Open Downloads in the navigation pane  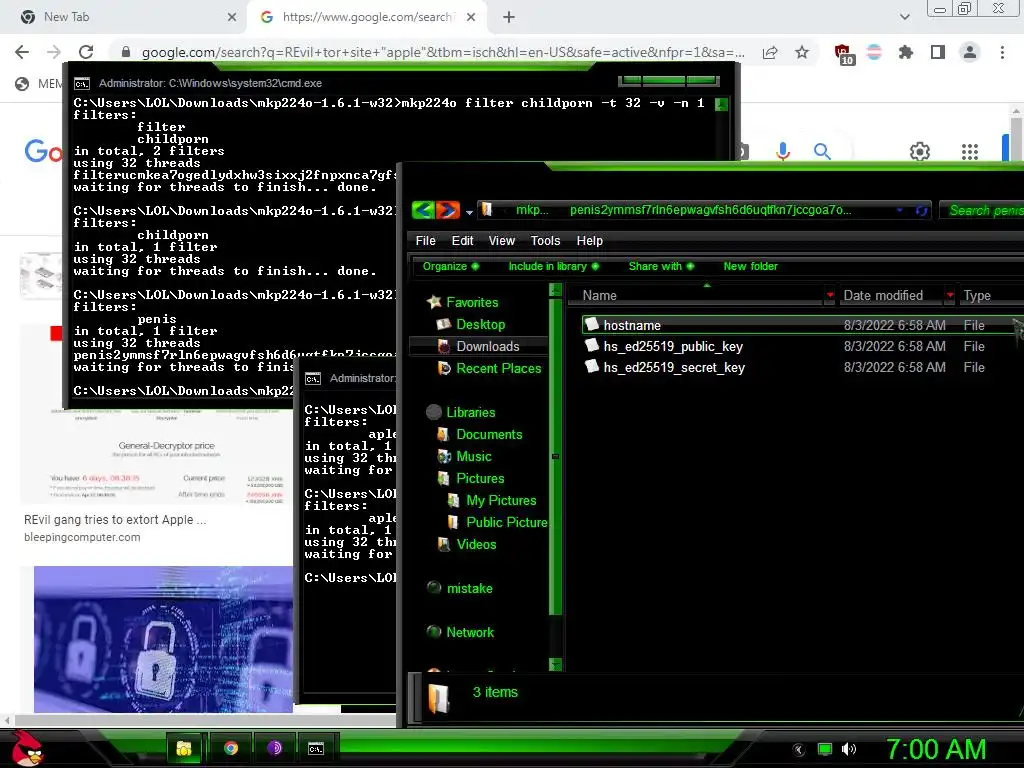pos(487,346)
